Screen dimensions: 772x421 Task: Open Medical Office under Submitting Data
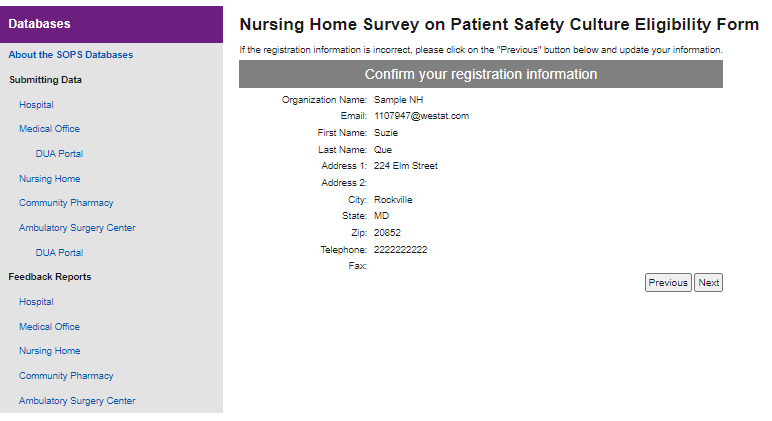[49, 129]
